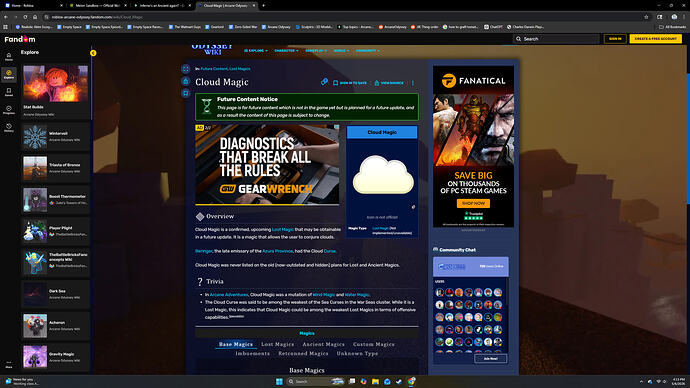The image size is (690, 388).
Task: Expand the Explore wiki navigation dropdown
Action: (256, 51)
